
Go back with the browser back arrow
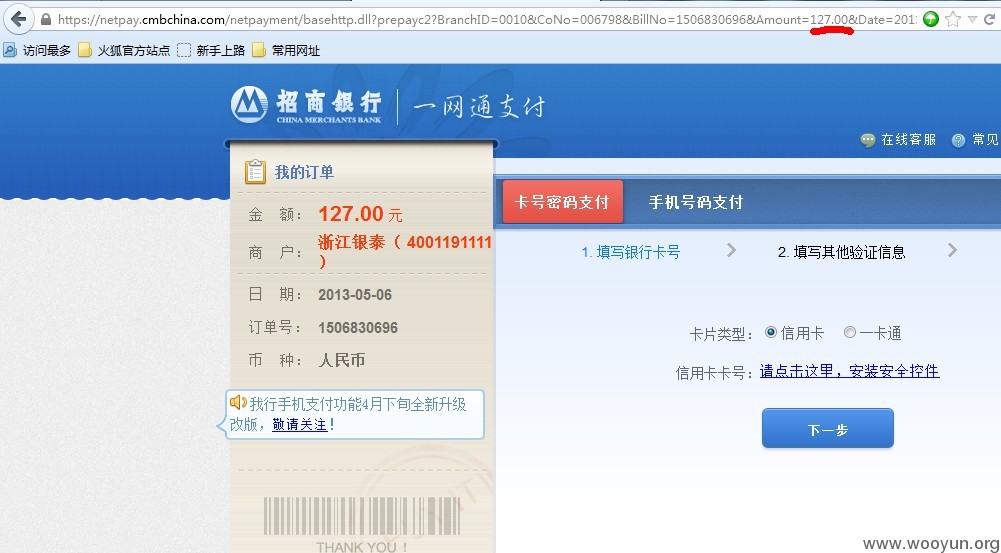(18, 19)
